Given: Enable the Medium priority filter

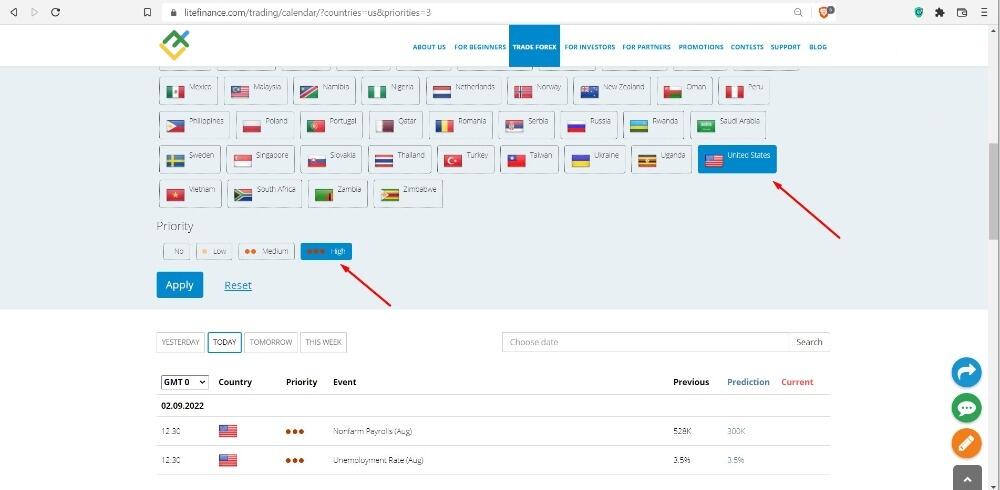Looking at the screenshot, I should click(266, 251).
